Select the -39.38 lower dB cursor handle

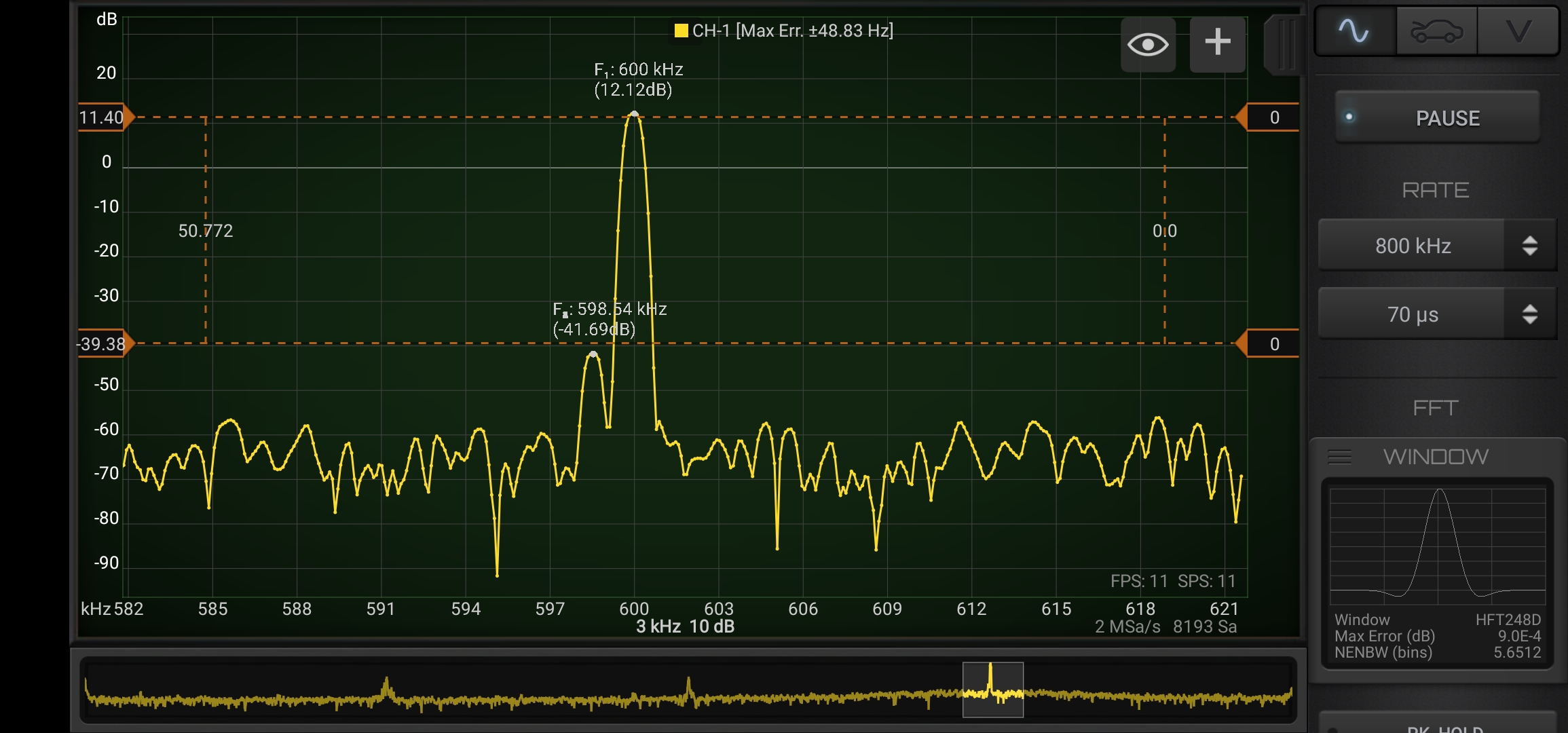pos(105,344)
